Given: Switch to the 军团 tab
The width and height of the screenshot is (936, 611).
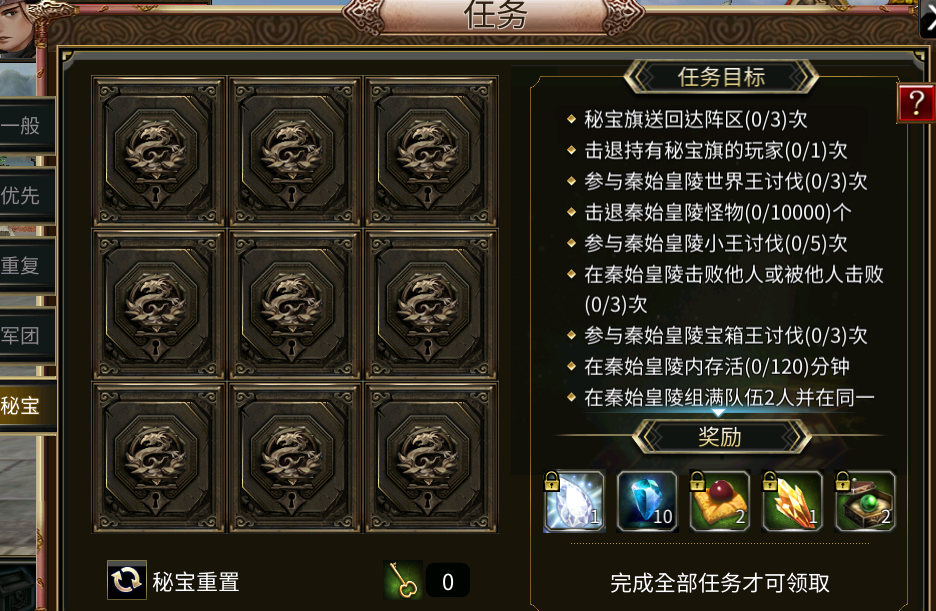Looking at the screenshot, I should [27, 335].
